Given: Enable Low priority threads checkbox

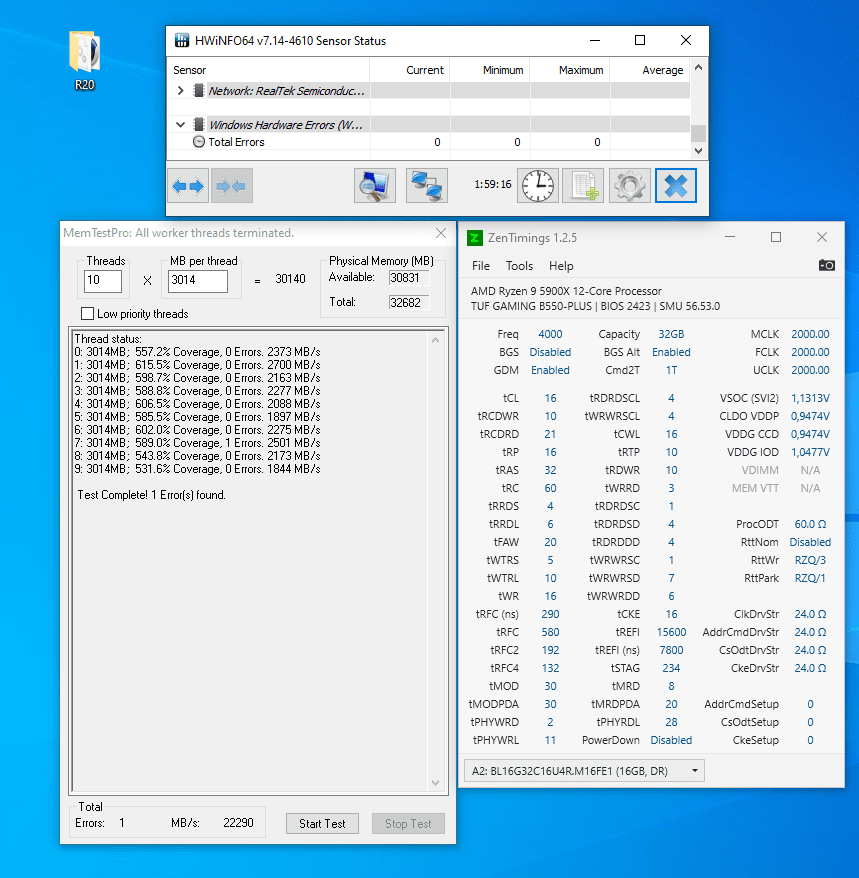Looking at the screenshot, I should tap(87, 314).
